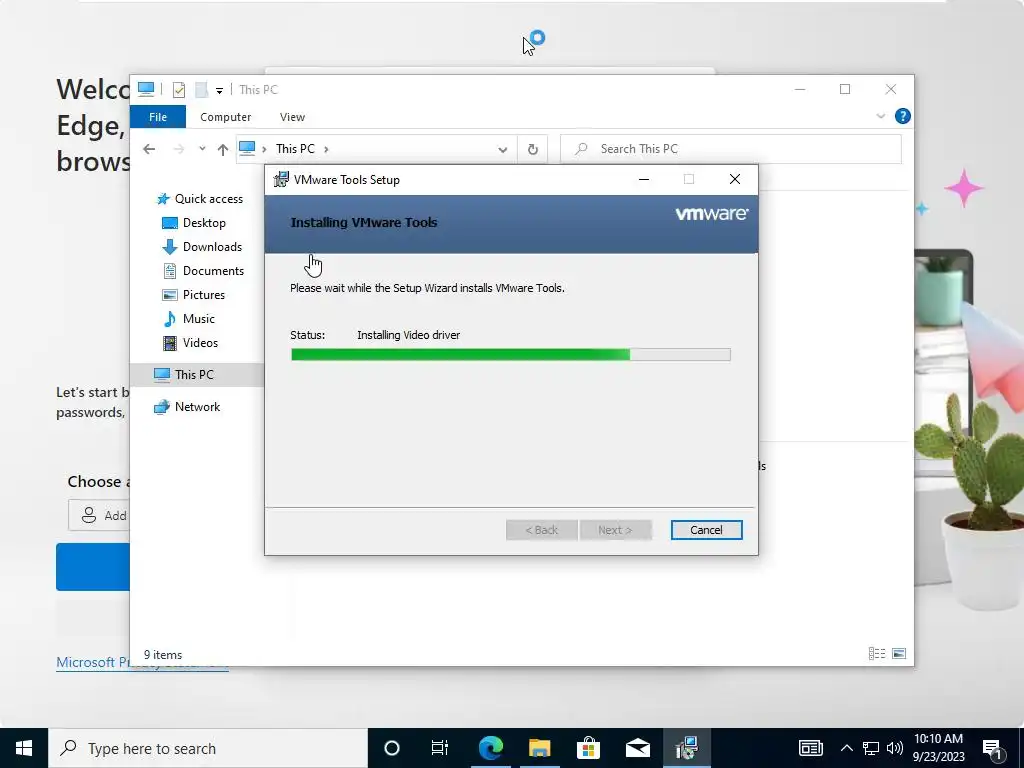This screenshot has width=1024, height=768.
Task: Click the Properties quick access toolbar icon
Action: click(179, 89)
